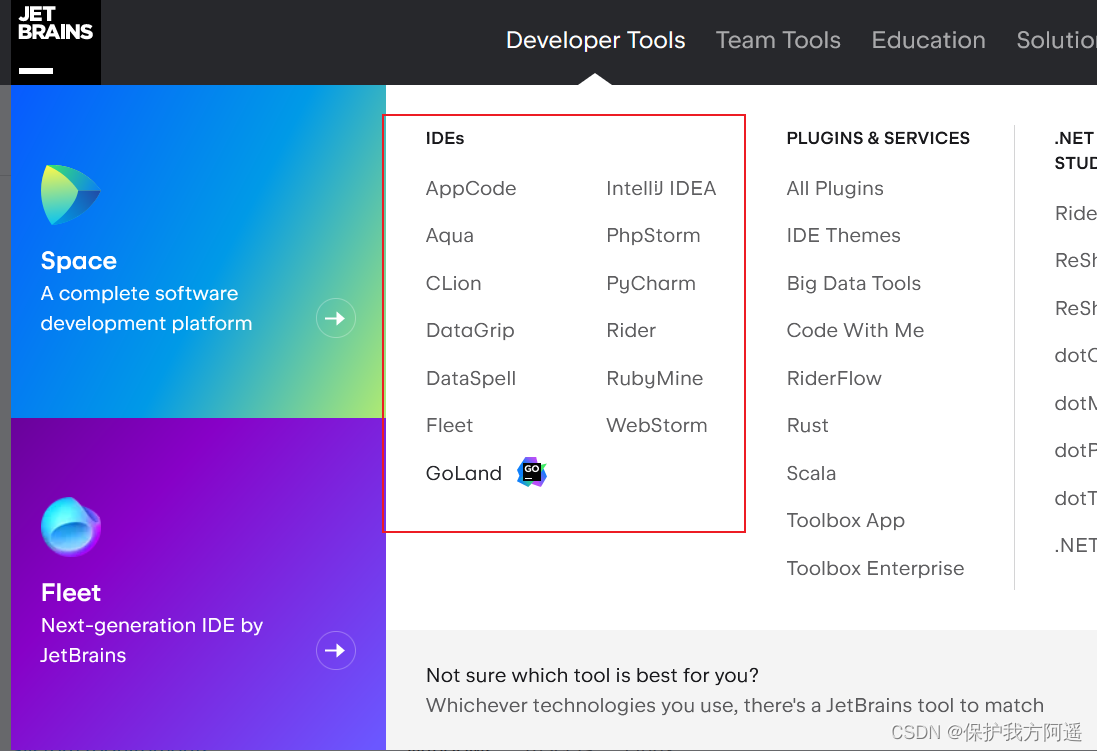Click the Big Data Tools link
The image size is (1097, 751).
[x=854, y=283]
